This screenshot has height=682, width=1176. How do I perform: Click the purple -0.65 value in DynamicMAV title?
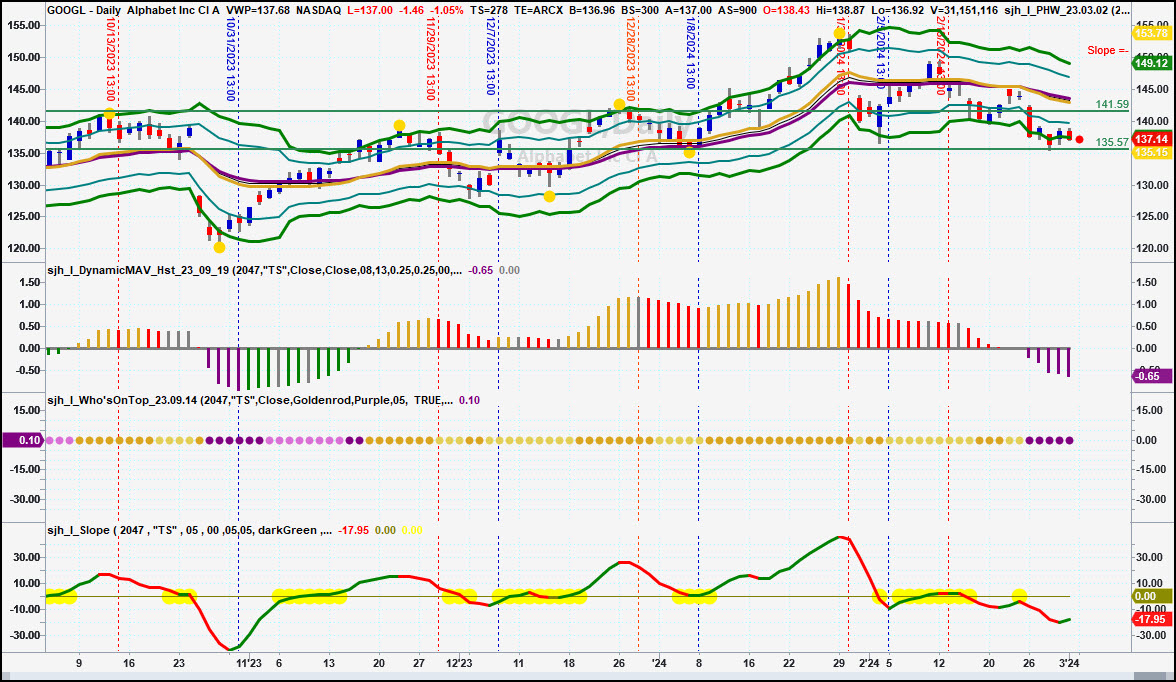pyautogui.click(x=481, y=270)
